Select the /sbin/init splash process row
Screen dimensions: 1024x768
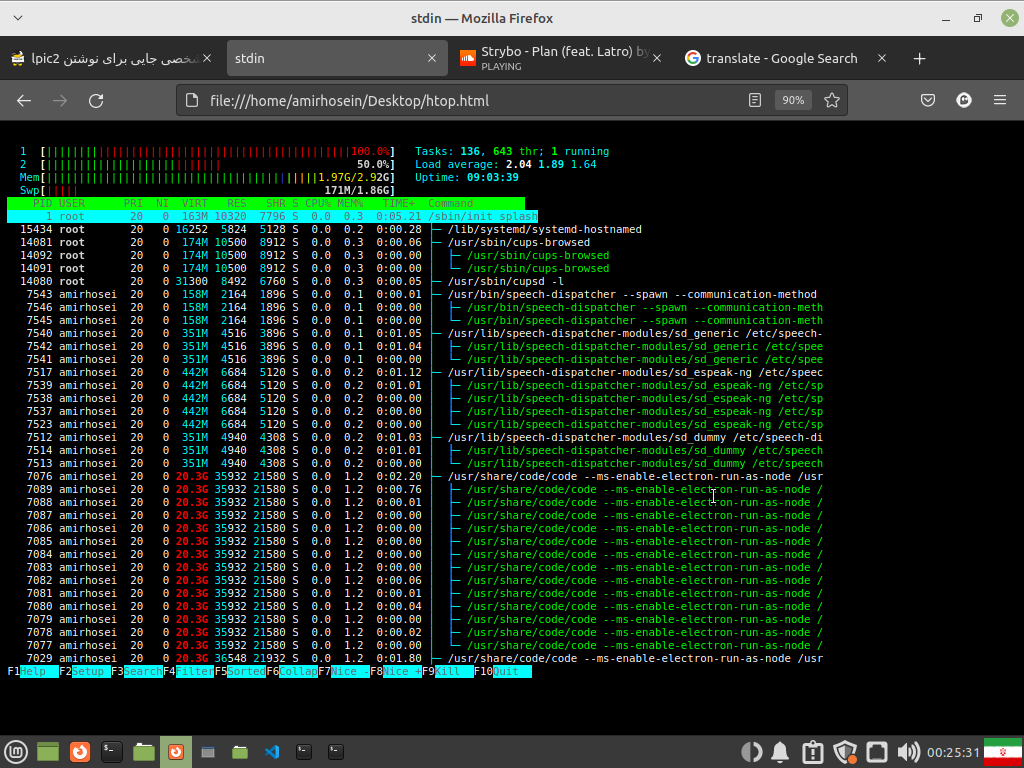point(272,217)
